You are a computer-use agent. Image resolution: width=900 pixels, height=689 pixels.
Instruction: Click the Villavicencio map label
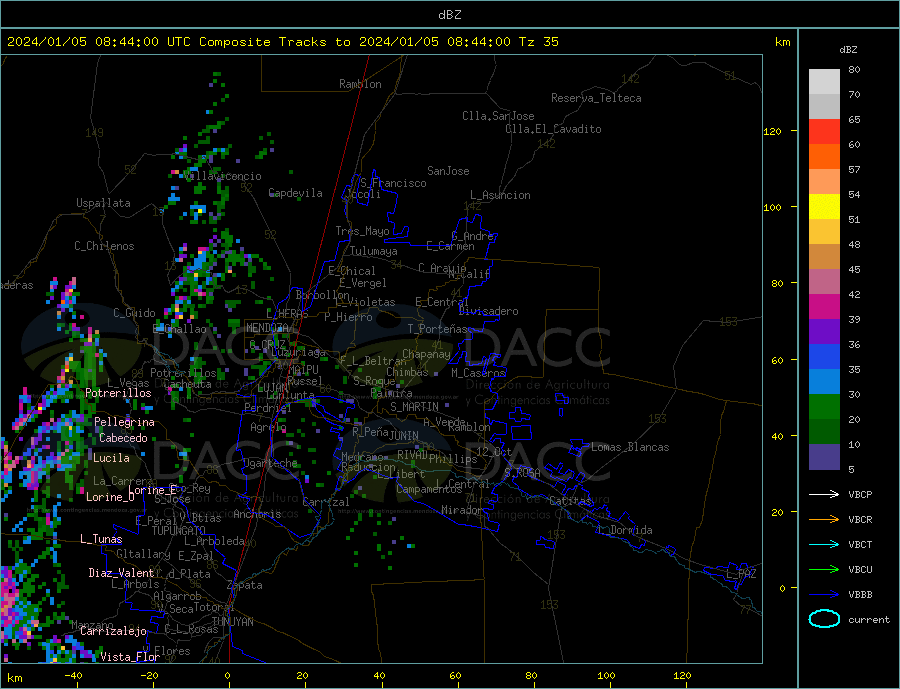tap(222, 176)
